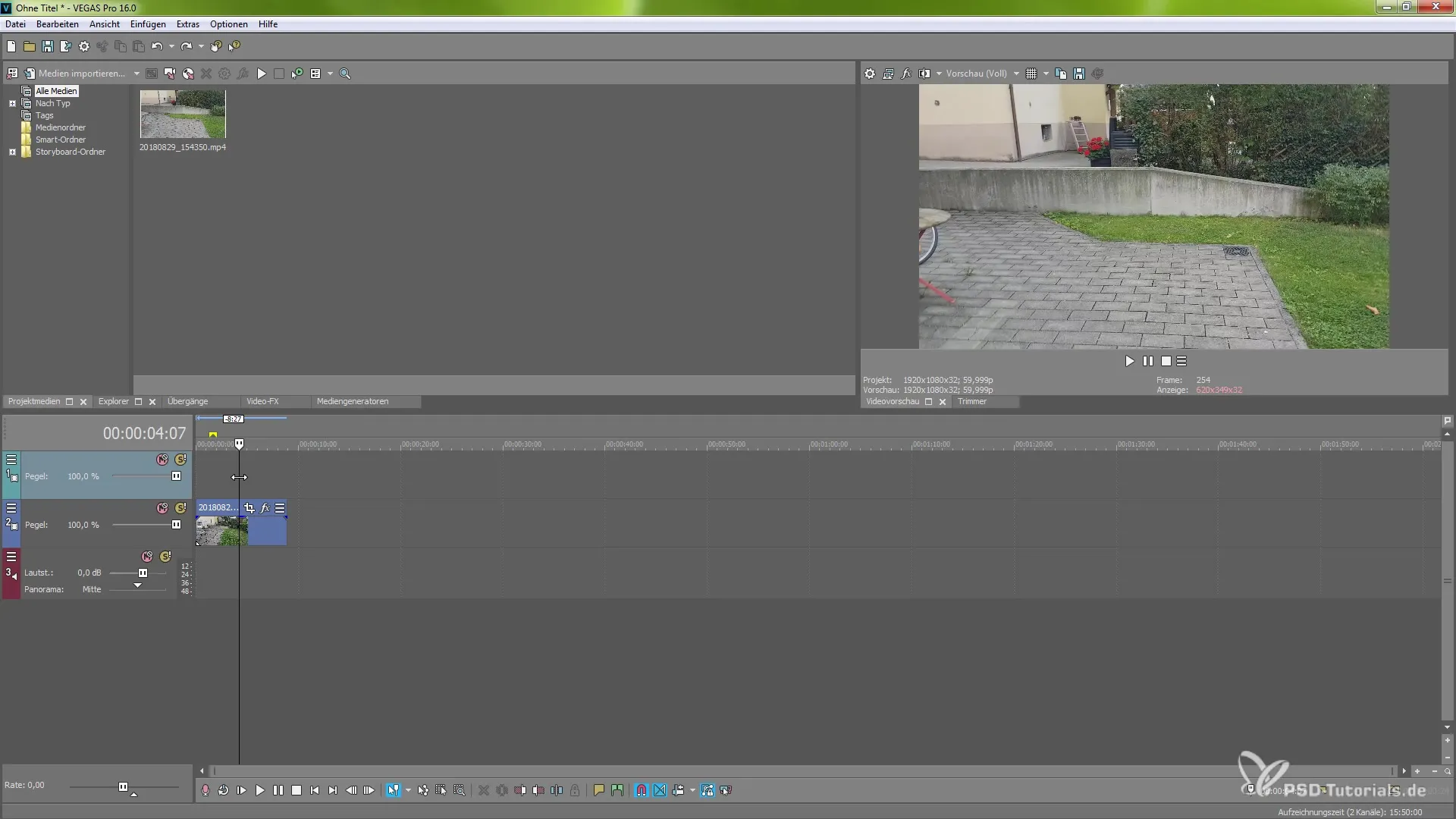Expand the Storyboard-Ordner tree node
The height and width of the screenshot is (819, 1456).
coord(12,152)
